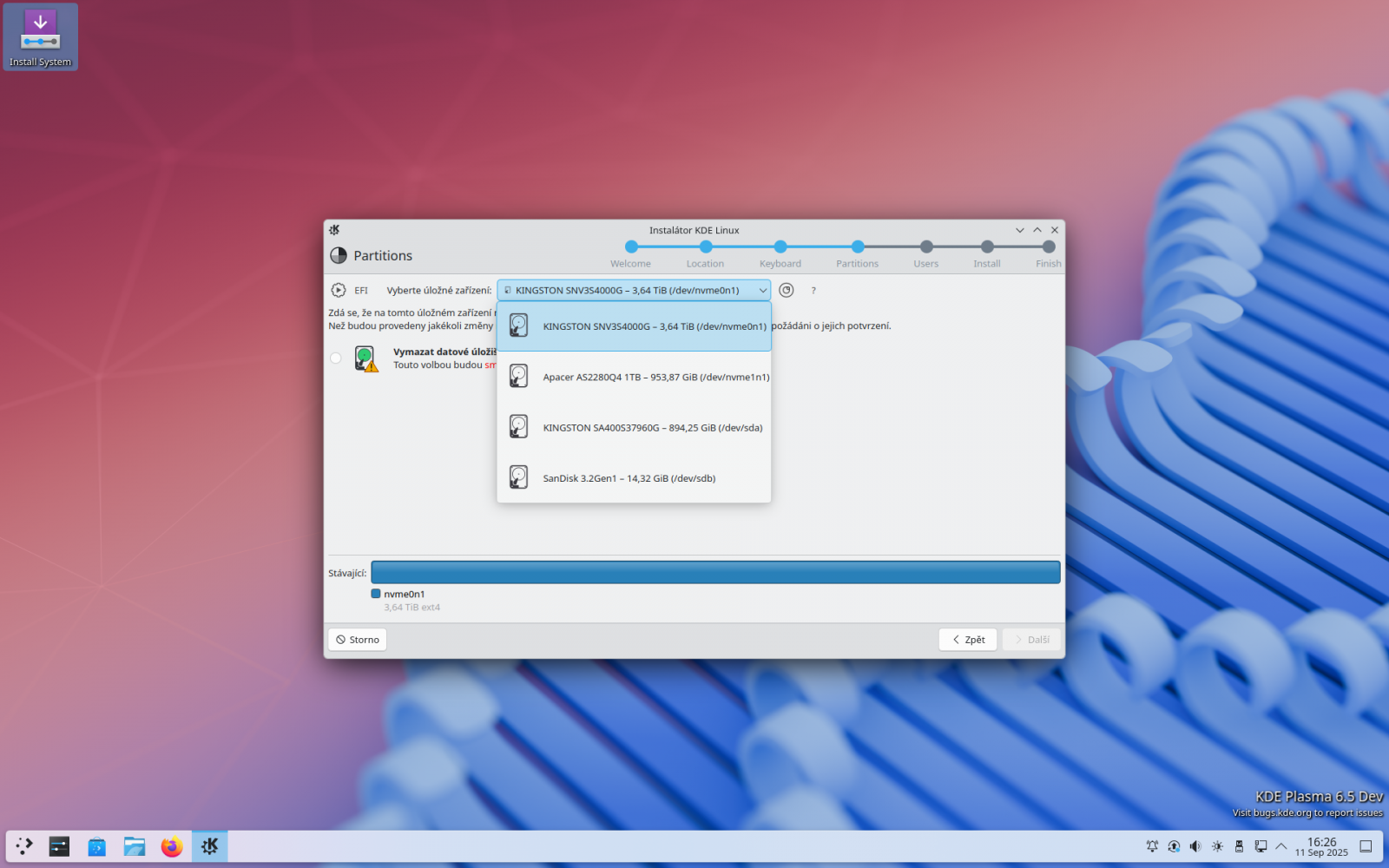Click the 'Vyberte úložné zařízení:' label
1389x868 pixels.
coord(439,290)
